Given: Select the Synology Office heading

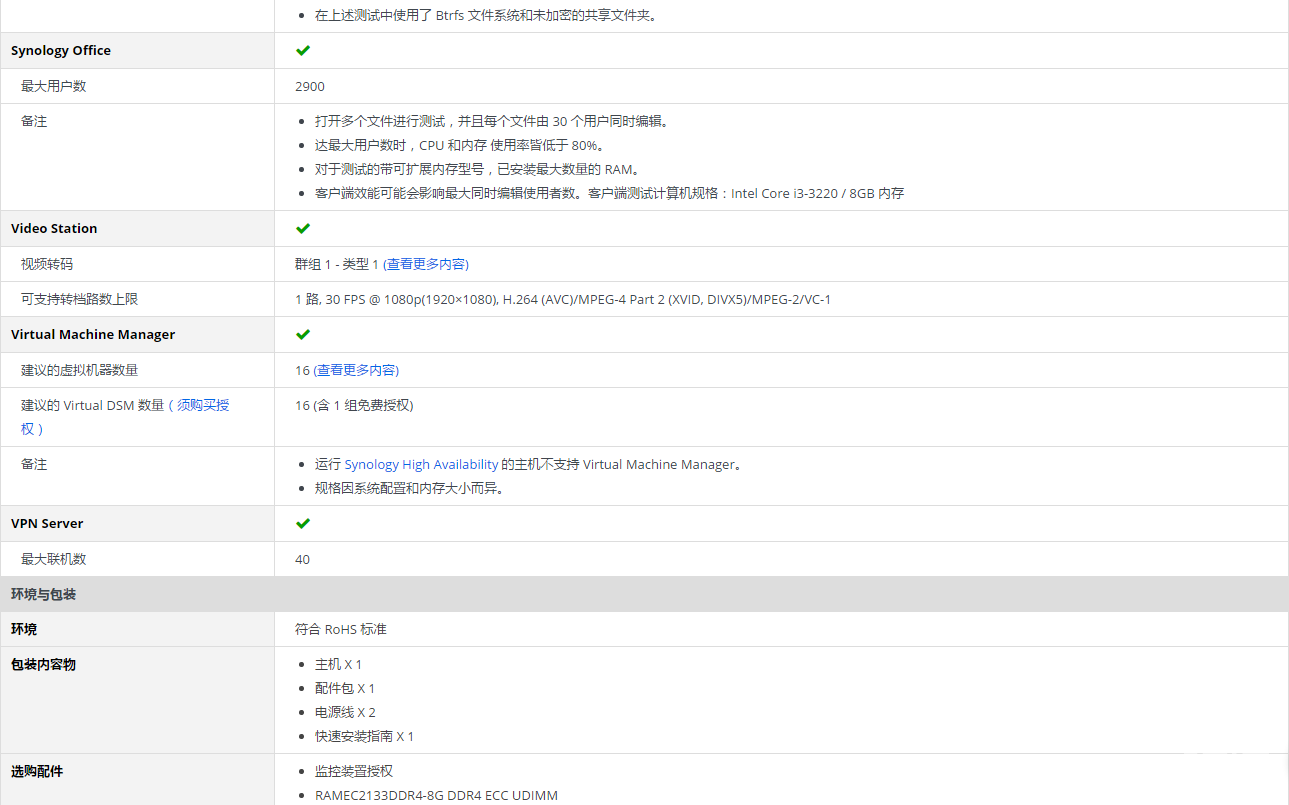Looking at the screenshot, I should [61, 50].
